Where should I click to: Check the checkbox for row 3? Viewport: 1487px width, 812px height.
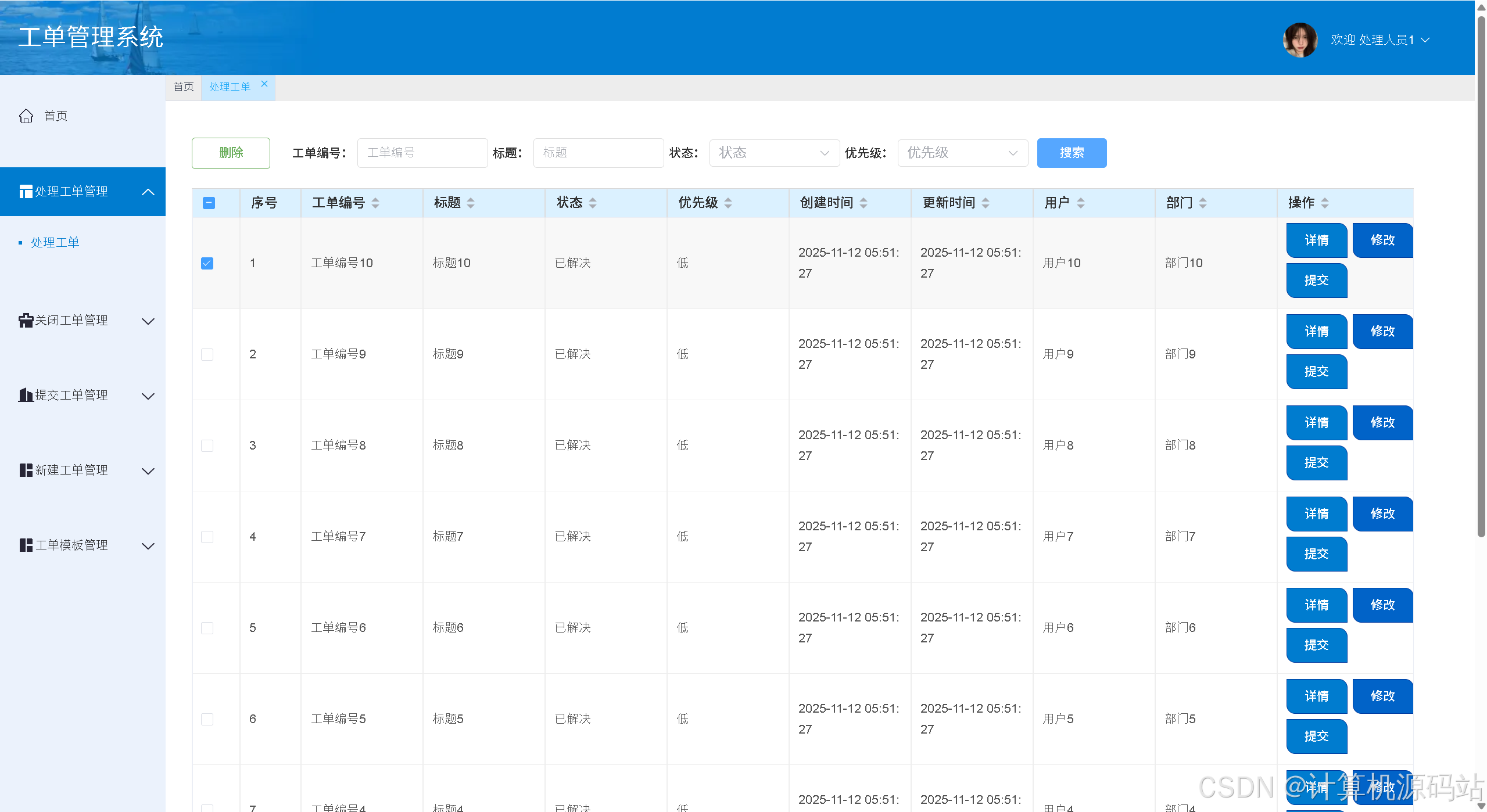click(x=207, y=445)
